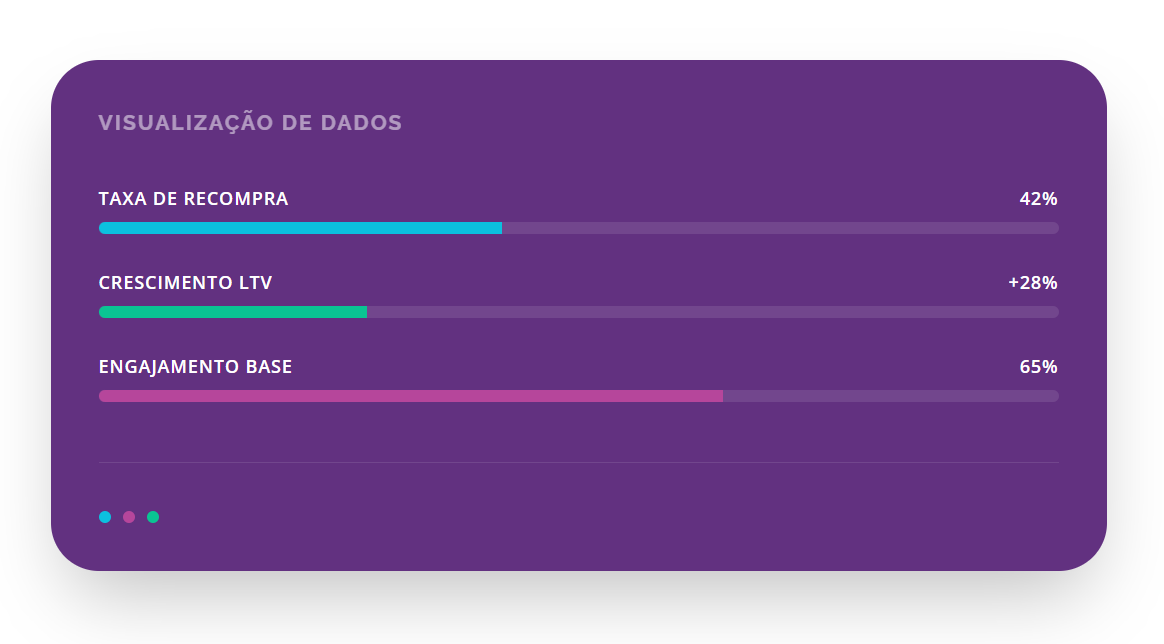Image resolution: width=1164 pixels, height=644 pixels.
Task: Click the unfilled track of the Taxa de Recompra bar
Action: (780, 228)
